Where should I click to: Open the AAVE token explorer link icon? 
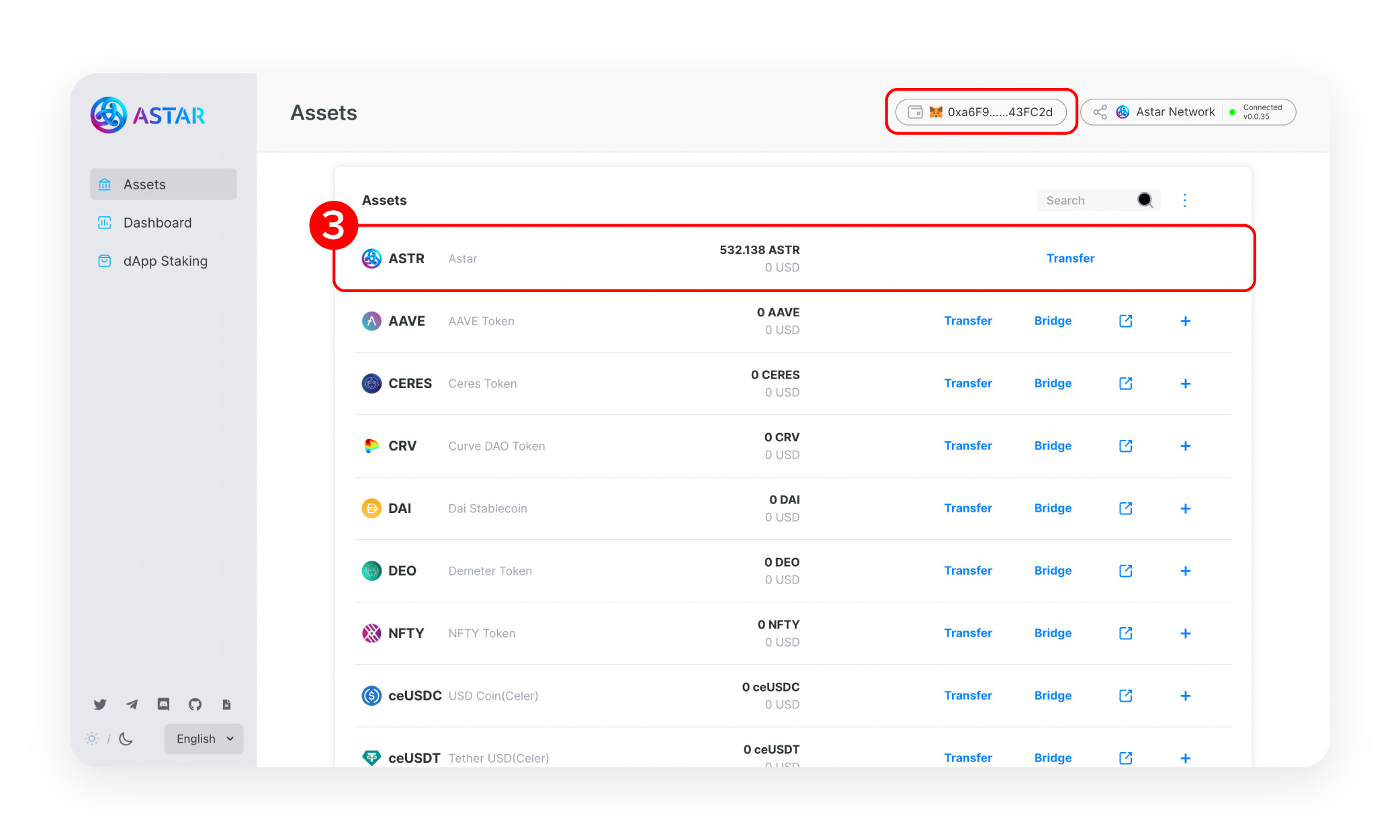[1126, 321]
